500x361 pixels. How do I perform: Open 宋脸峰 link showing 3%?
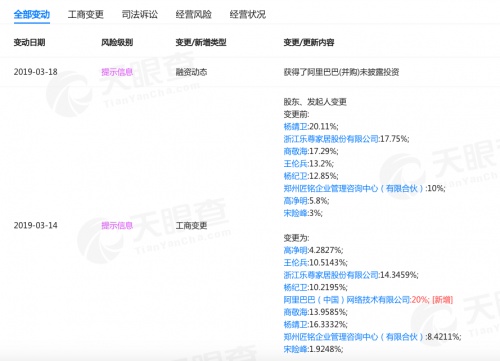click(x=296, y=213)
